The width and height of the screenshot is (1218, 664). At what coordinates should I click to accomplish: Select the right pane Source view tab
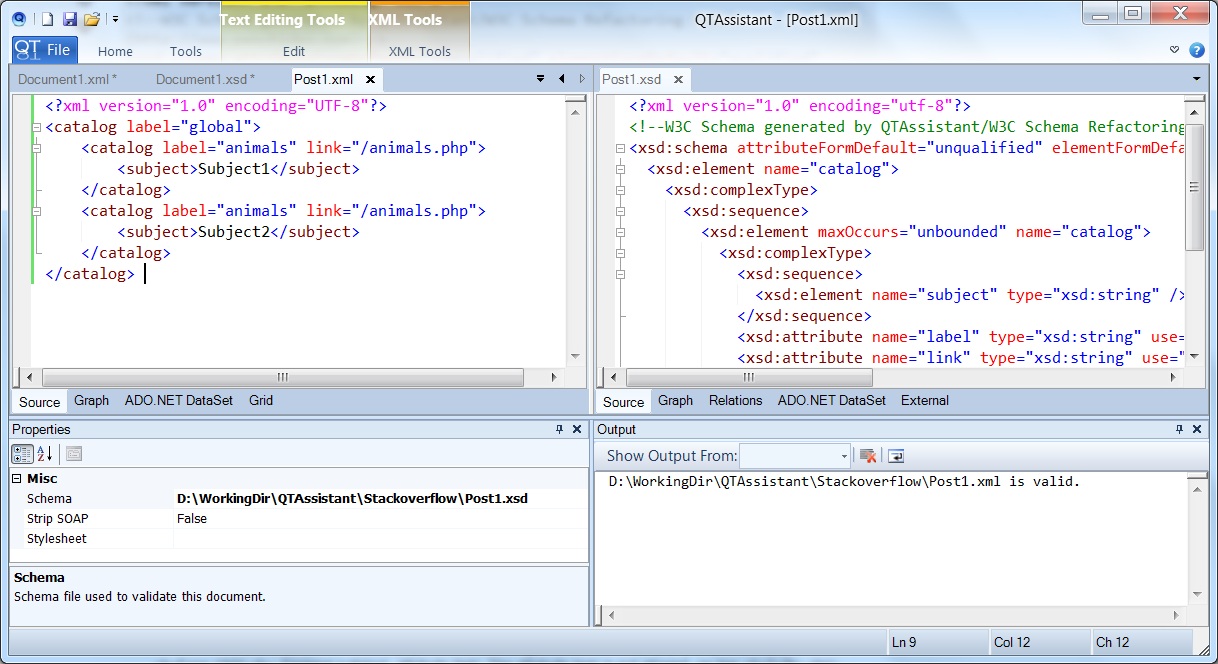pyautogui.click(x=624, y=401)
